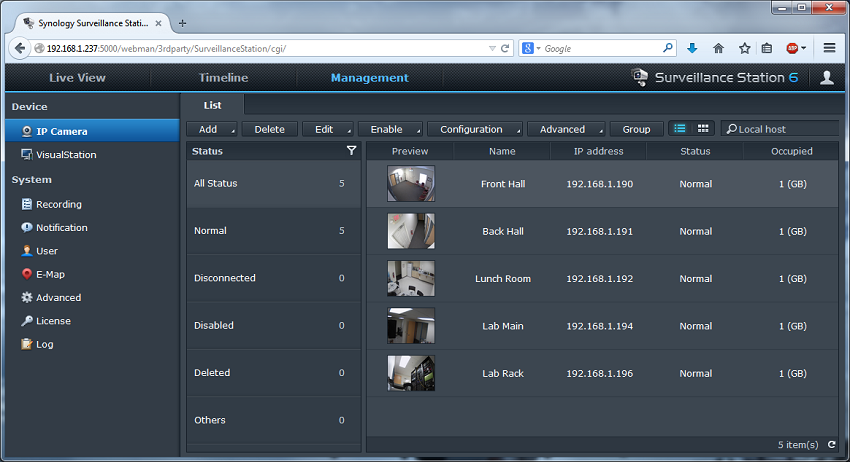Open IP Camera in Device sidebar
The image size is (850, 462).
[x=92, y=131]
